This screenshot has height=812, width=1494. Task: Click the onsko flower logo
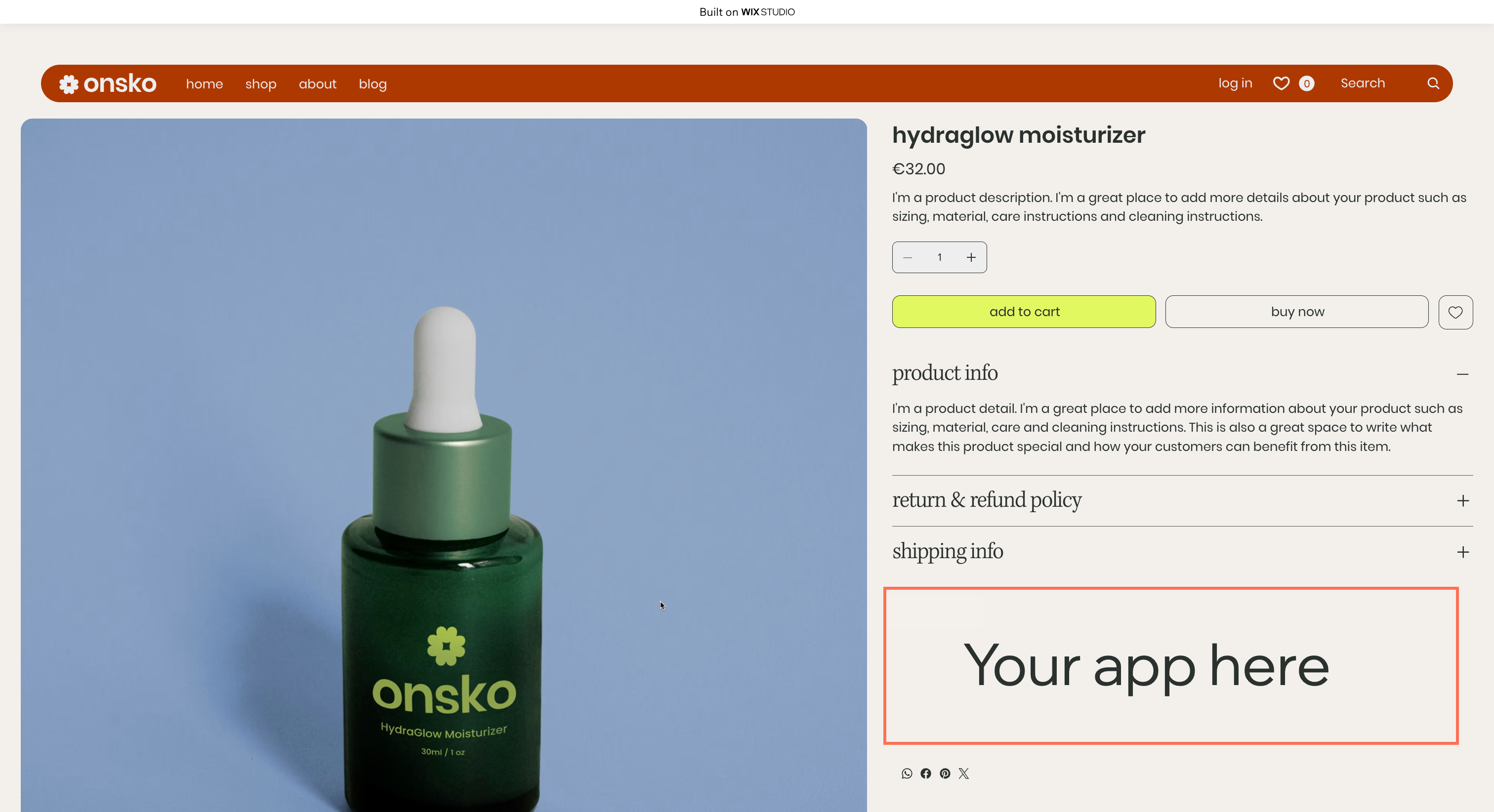pos(69,83)
